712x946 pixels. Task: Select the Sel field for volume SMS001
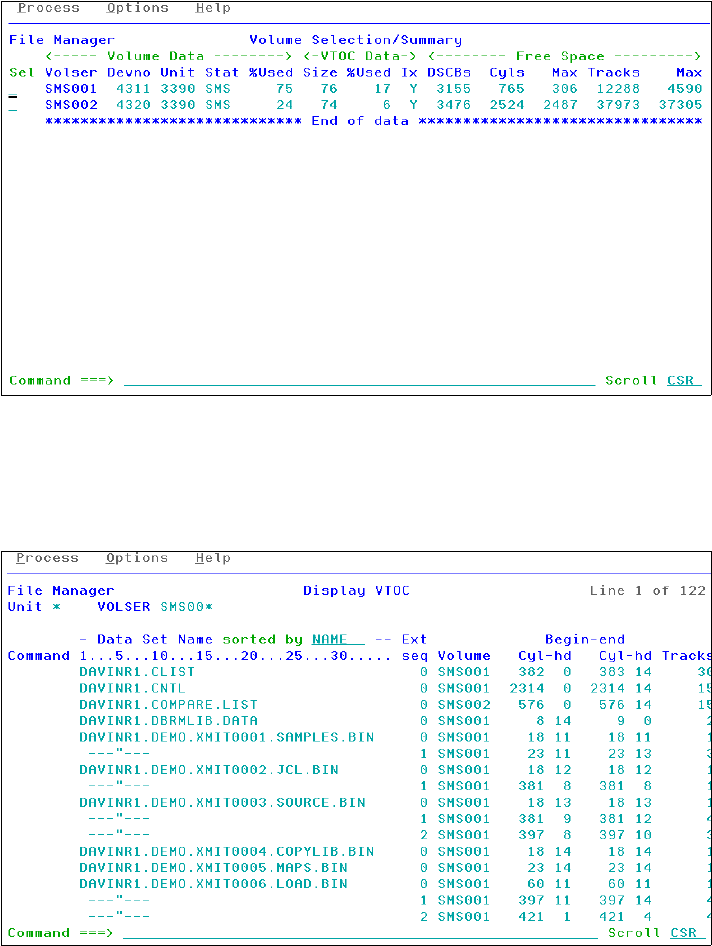pos(13,90)
